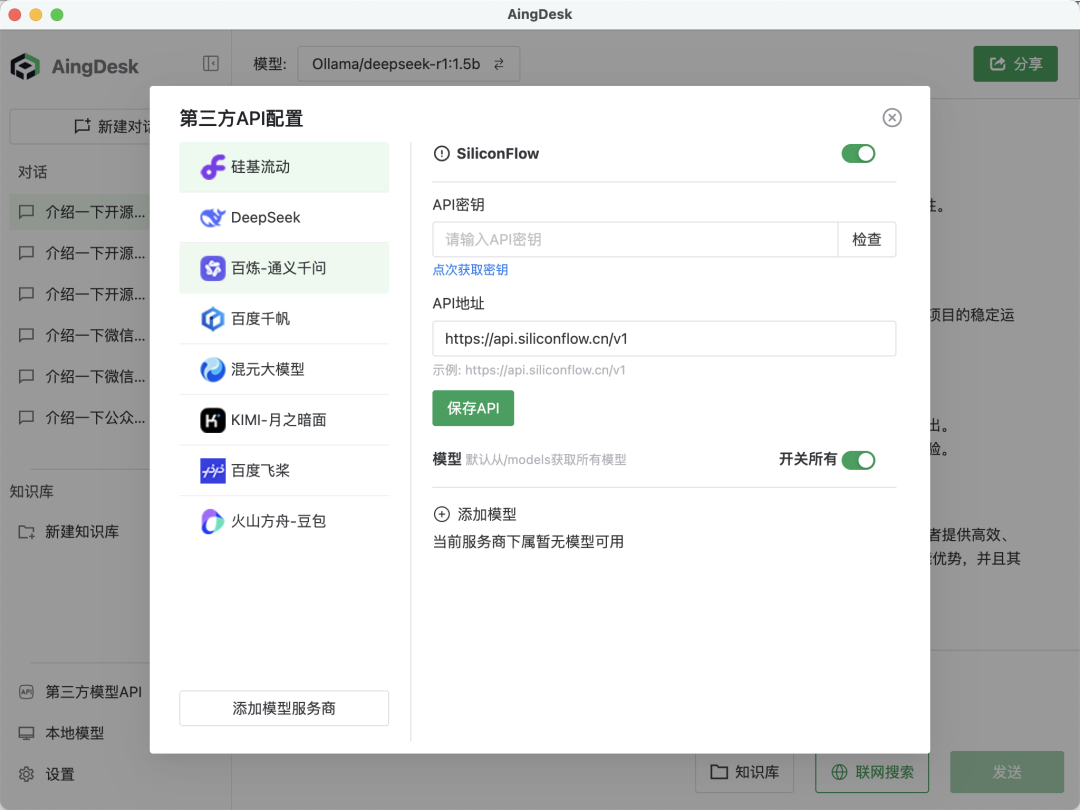Select the DeepSeek provider entry
Screen dimensions: 1080x810
pyautogui.click(x=284, y=218)
